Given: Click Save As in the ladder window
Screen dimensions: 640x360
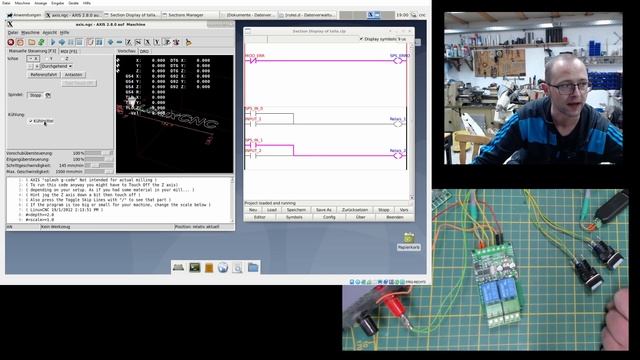Looking at the screenshot, I should [x=324, y=210].
